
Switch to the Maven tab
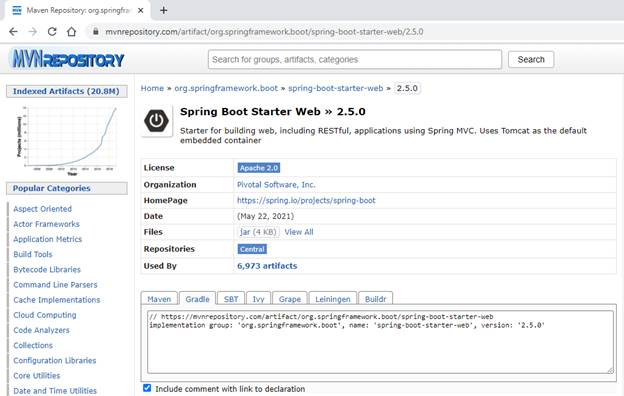[159, 299]
